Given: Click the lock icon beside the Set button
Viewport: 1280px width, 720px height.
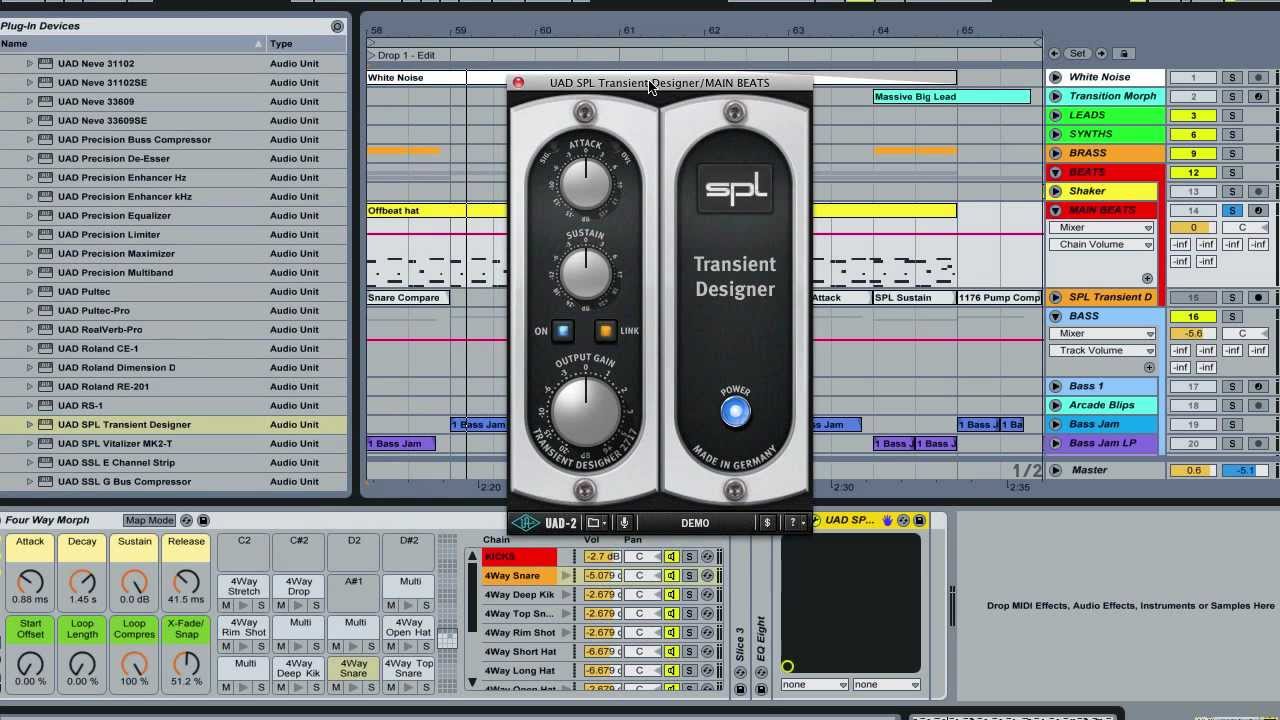Looking at the screenshot, I should point(1123,53).
